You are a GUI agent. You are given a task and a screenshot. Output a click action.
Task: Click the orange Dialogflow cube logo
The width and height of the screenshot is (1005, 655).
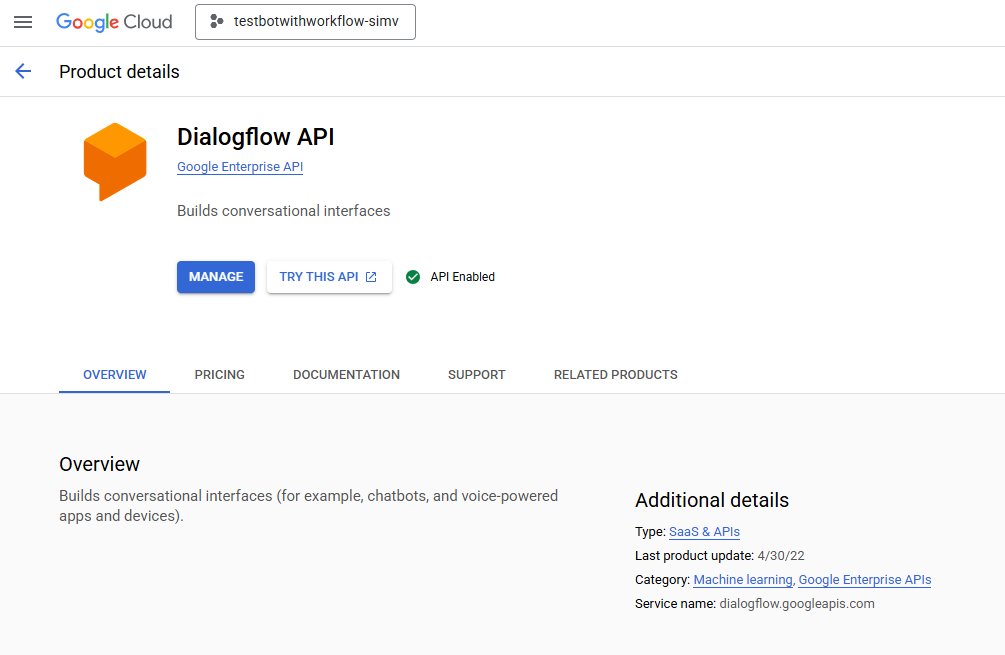(115, 162)
